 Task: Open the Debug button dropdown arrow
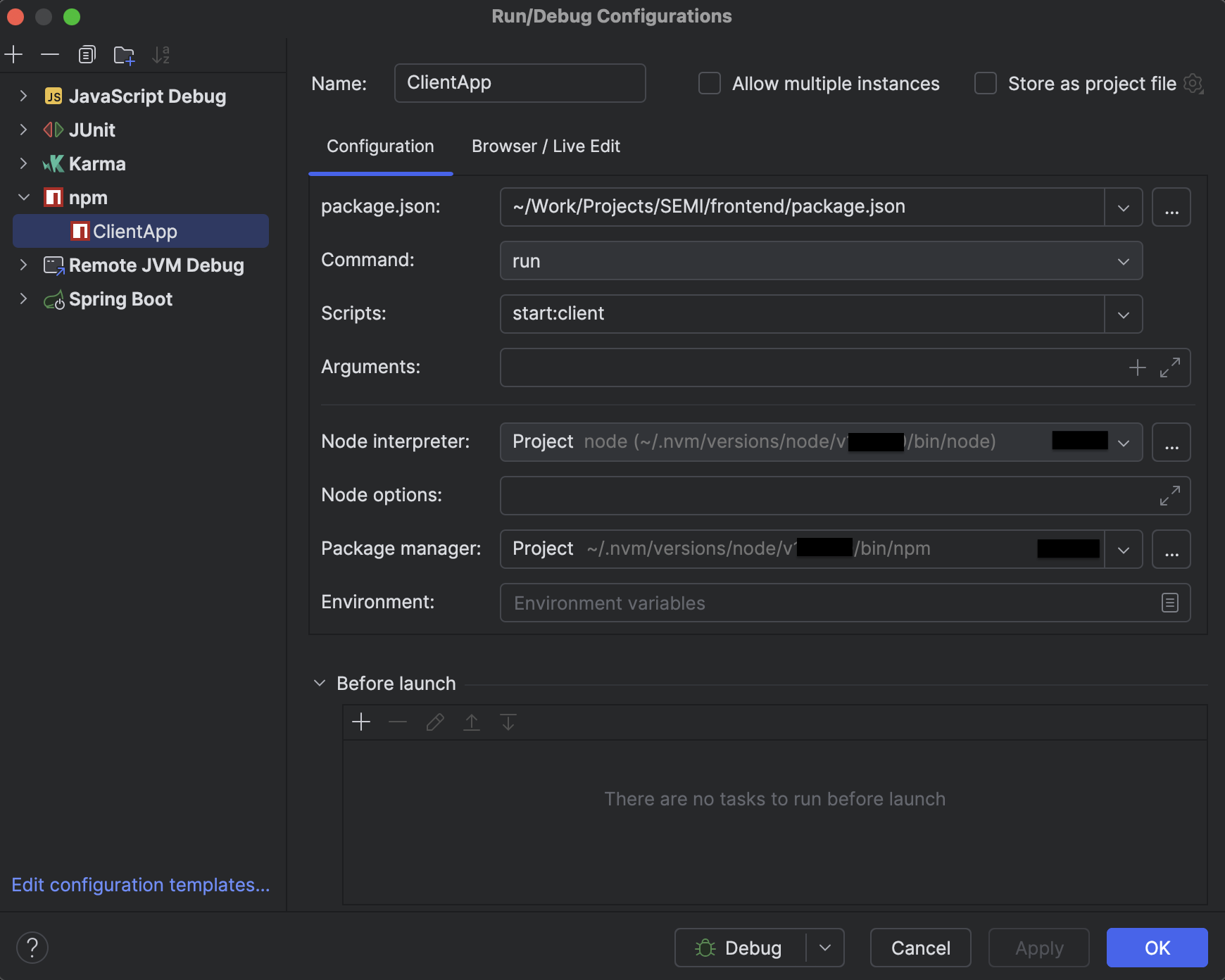click(825, 948)
